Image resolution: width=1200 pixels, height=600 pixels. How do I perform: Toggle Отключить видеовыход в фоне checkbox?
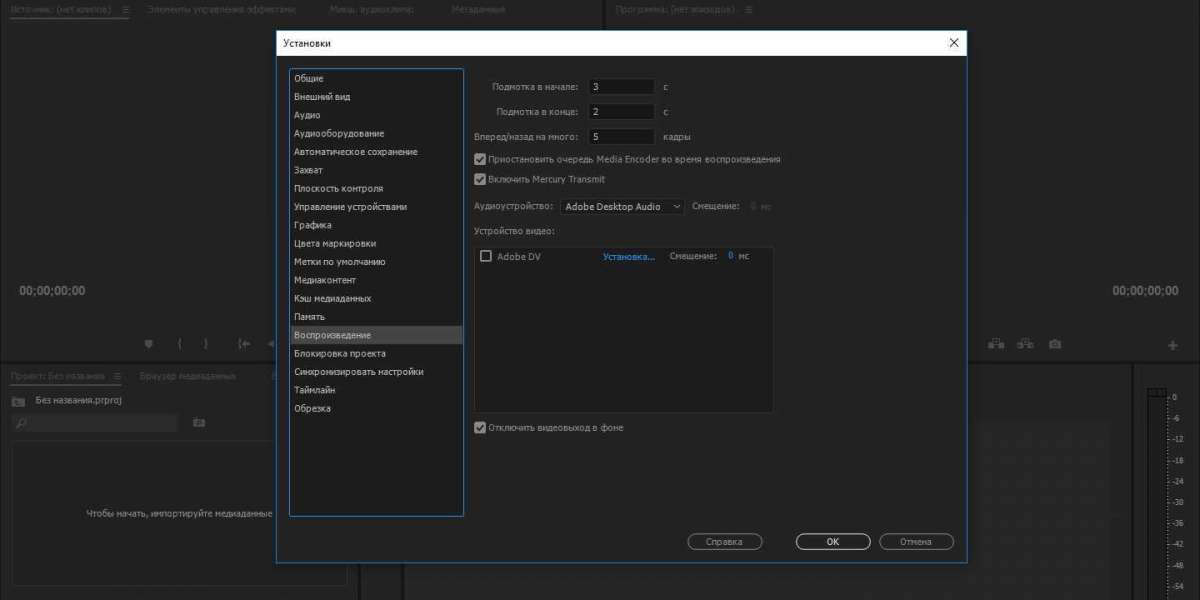point(480,428)
